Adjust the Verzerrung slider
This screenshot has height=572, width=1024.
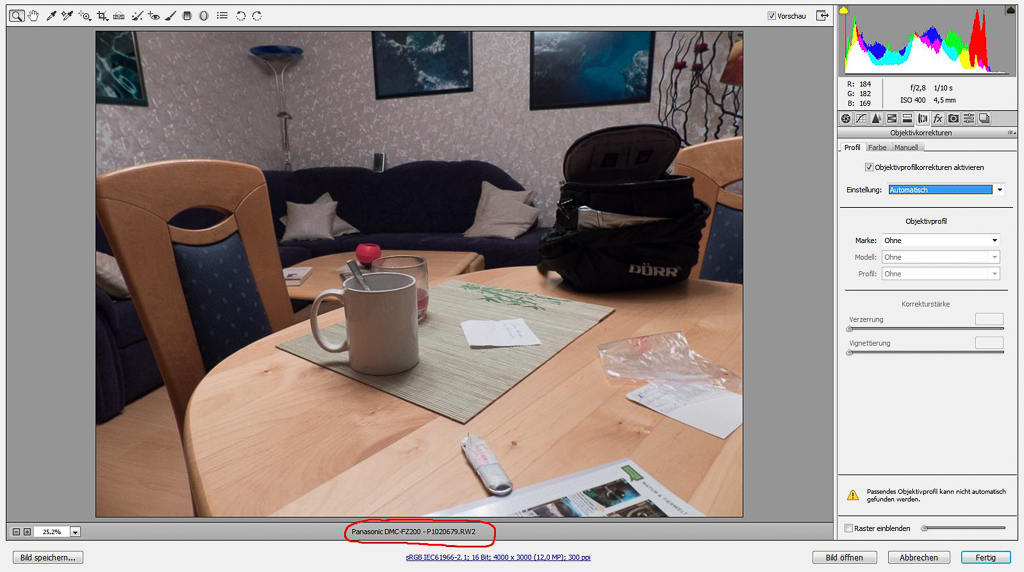(926, 328)
